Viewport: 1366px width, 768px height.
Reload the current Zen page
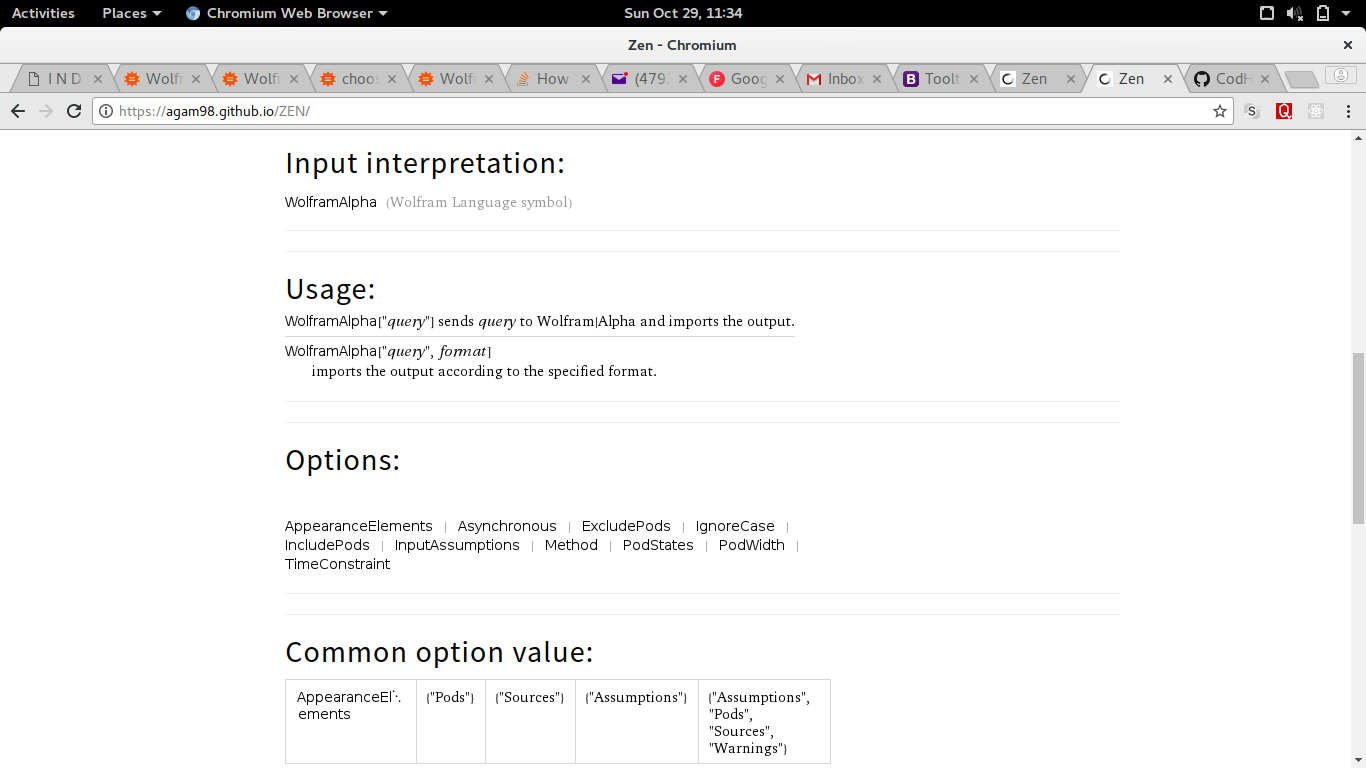pos(74,111)
